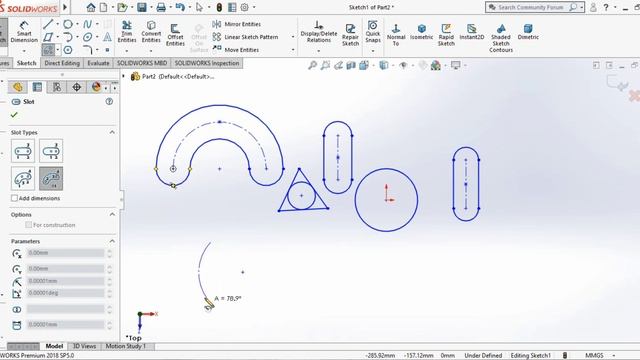Viewport: 640px width, 360px height.
Task: Expand the Part2 tree node
Action: [124, 76]
